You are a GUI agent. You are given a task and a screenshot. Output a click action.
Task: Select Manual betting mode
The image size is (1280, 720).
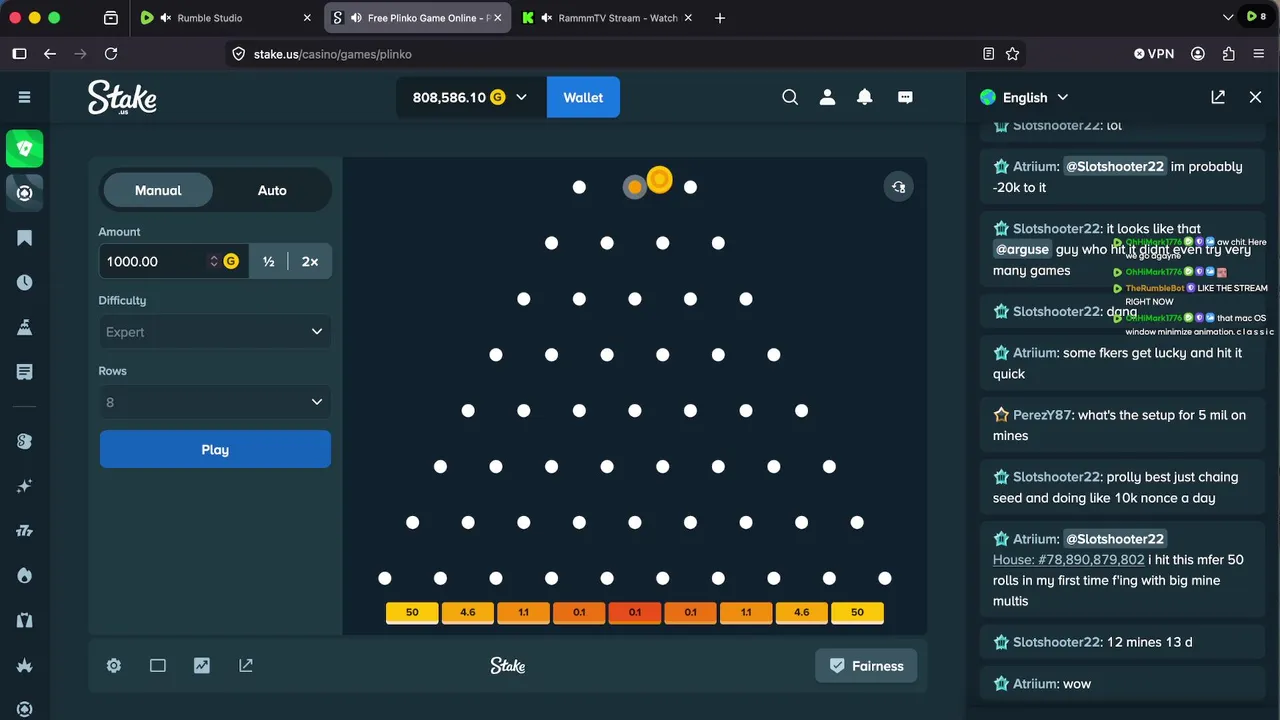point(158,190)
